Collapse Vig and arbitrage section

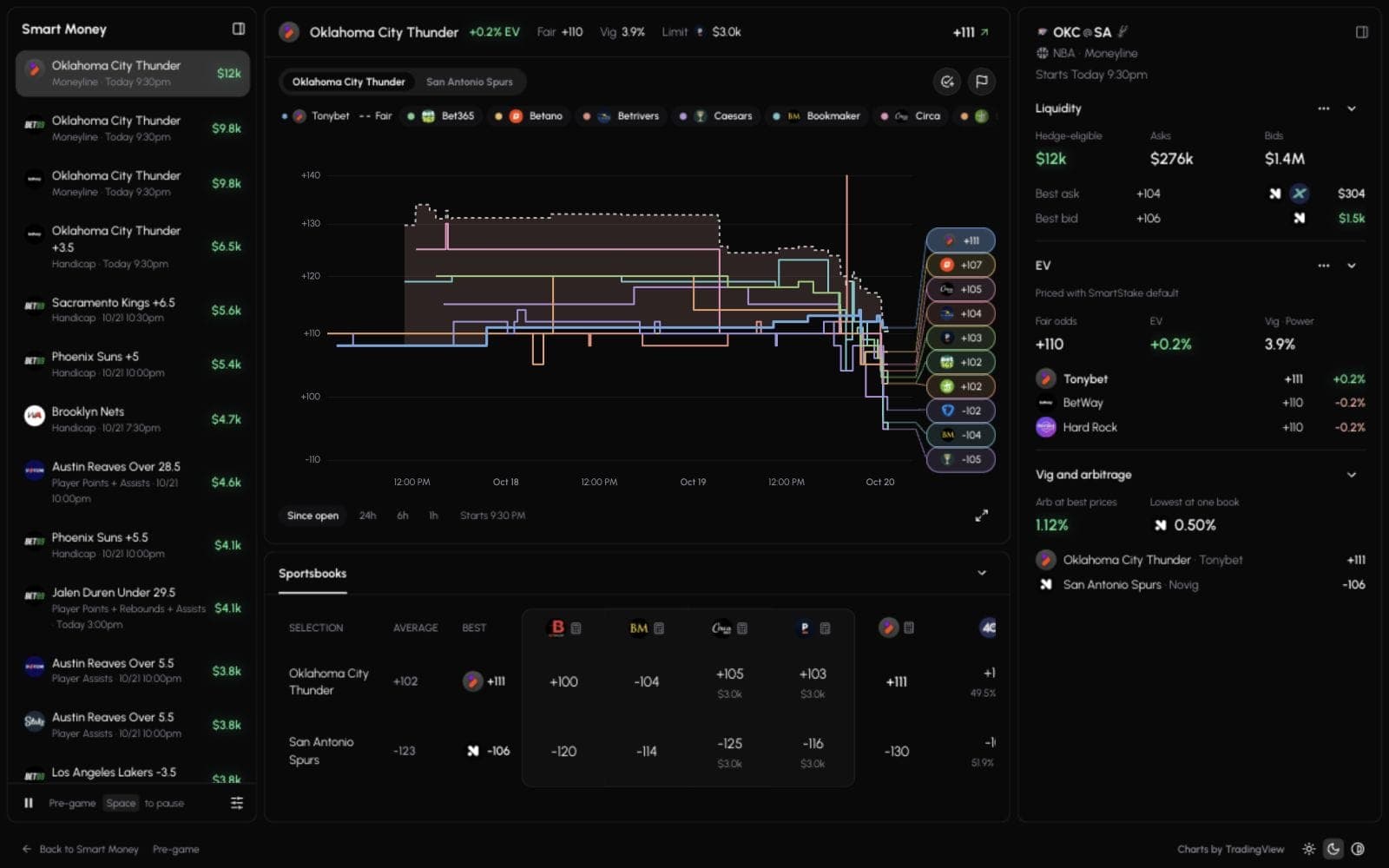(x=1352, y=475)
